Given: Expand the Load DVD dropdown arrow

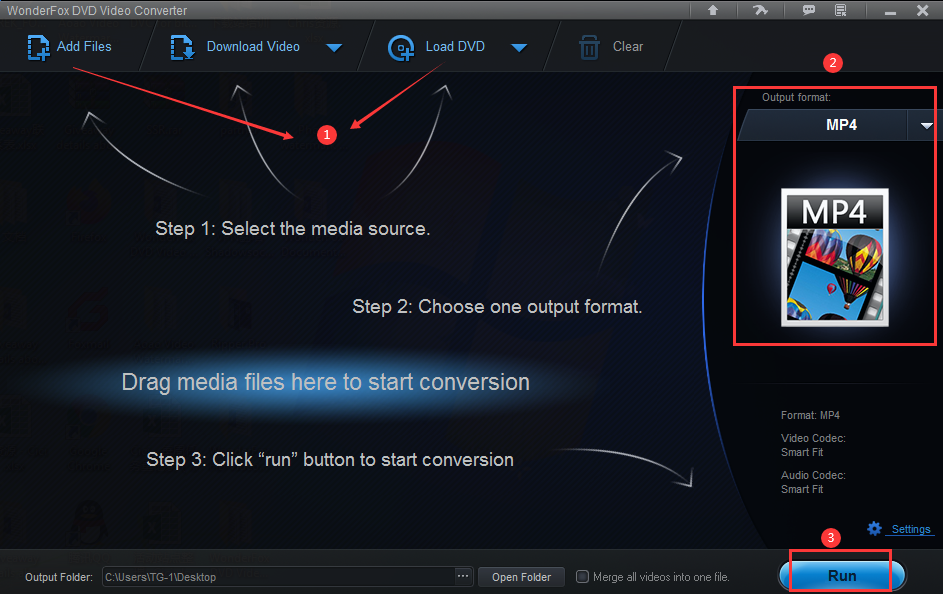Looking at the screenshot, I should (x=519, y=47).
